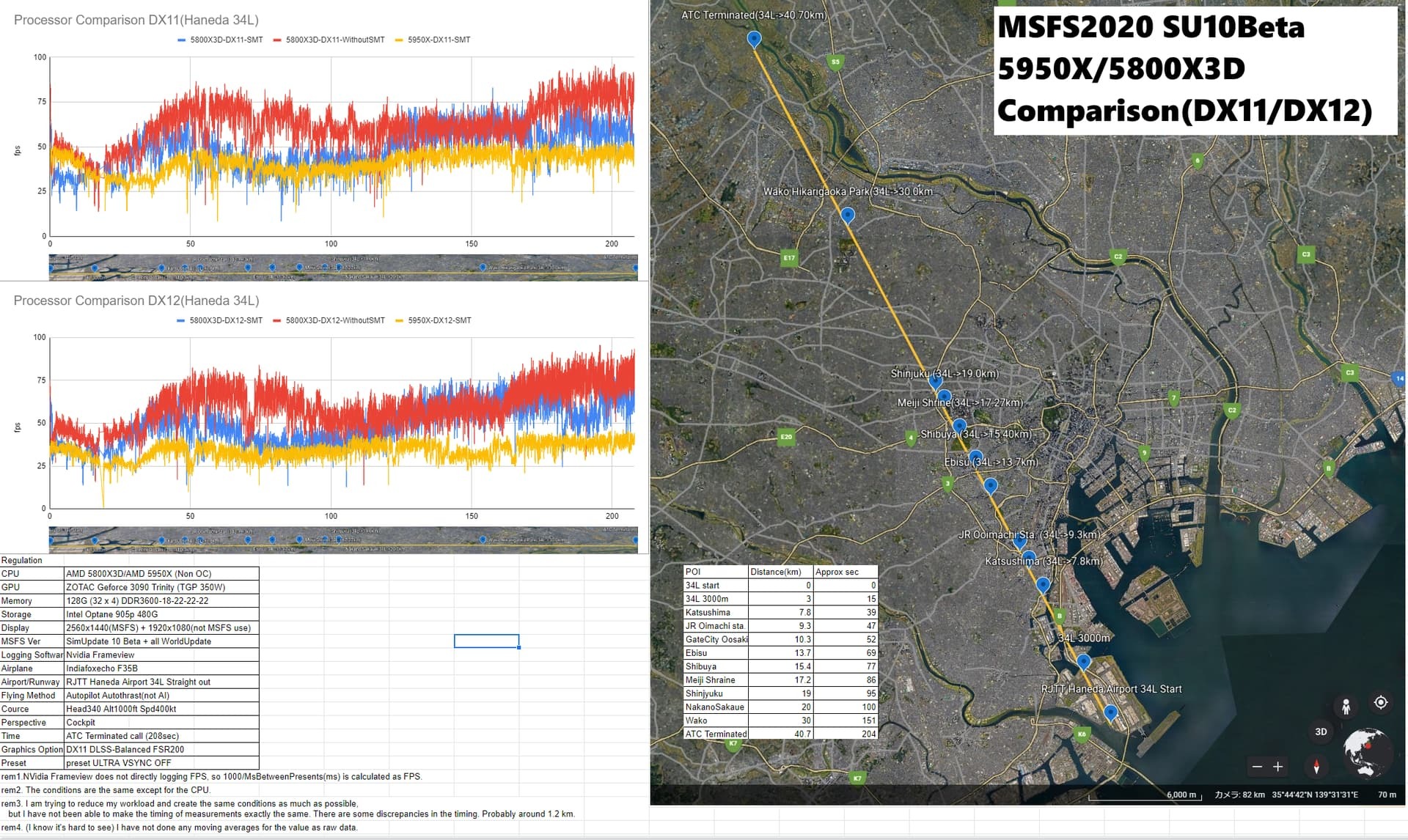Click the Wako Hikarigaoka Park map pin
1408x840 pixels.
pos(847,215)
